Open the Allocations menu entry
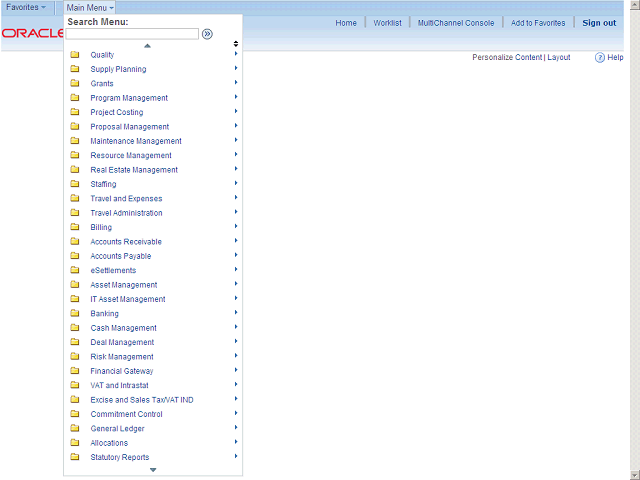Image resolution: width=640 pixels, height=480 pixels. tap(109, 443)
